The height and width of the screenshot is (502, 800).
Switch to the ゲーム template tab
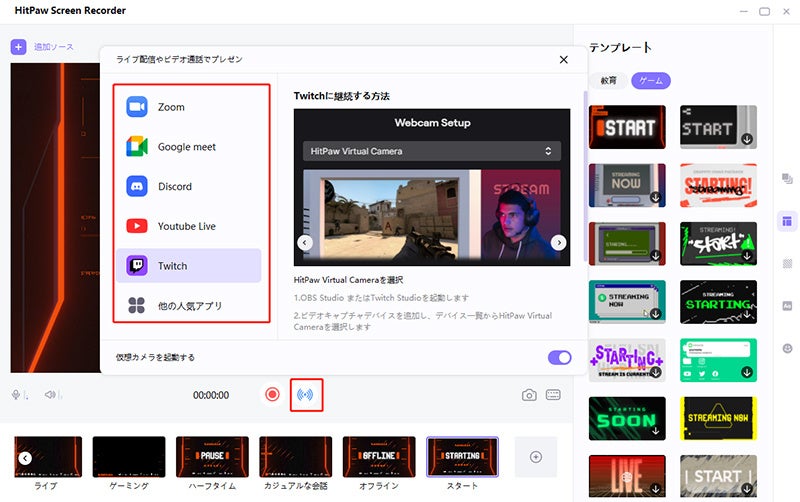[x=651, y=81]
